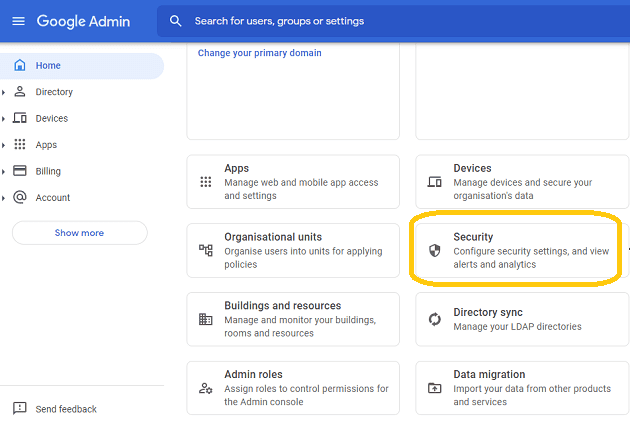
Task: Open the Organisational units card title
Action: [273, 237]
